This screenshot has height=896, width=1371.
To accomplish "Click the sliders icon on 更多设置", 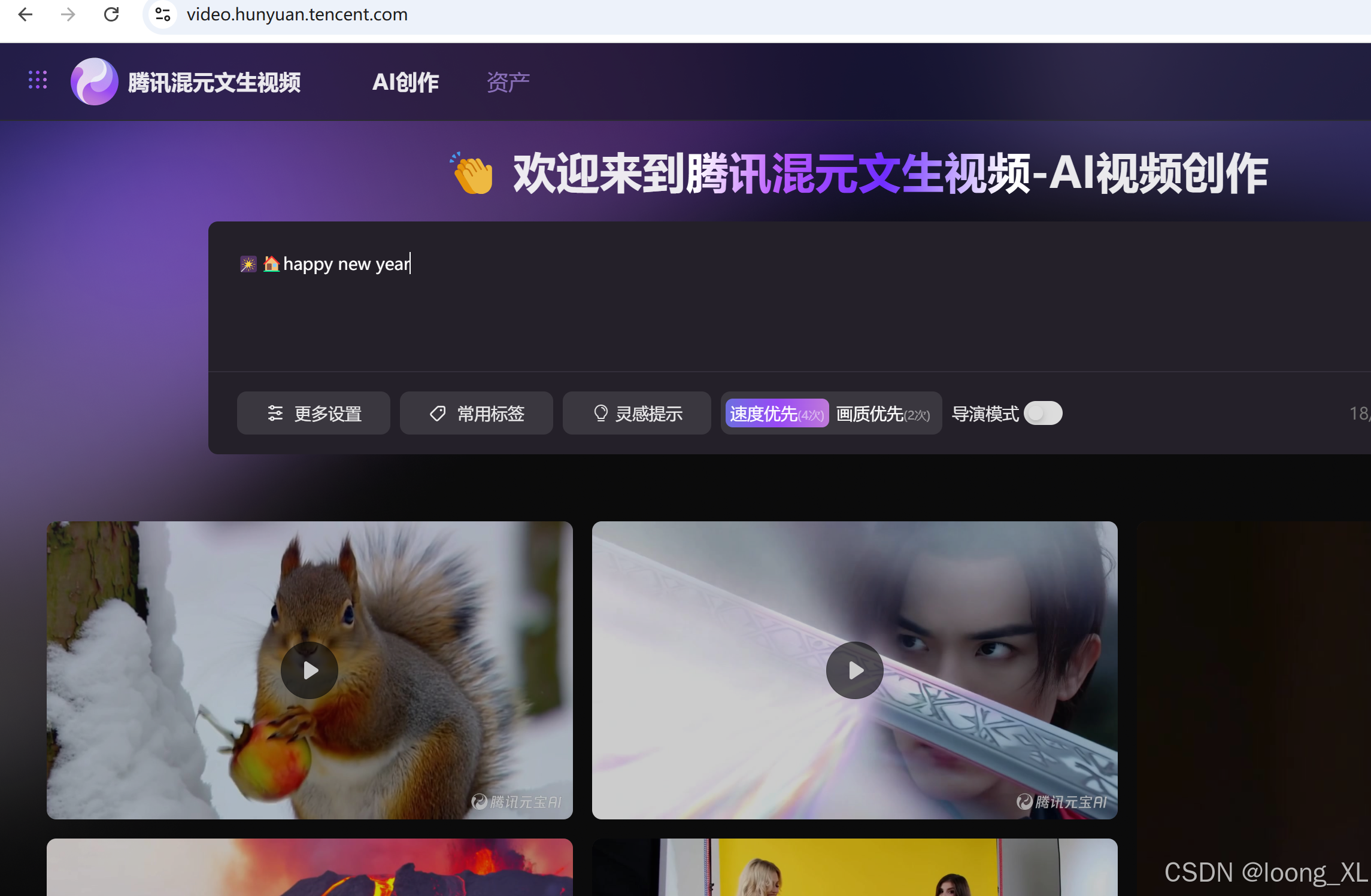I will click(x=275, y=413).
